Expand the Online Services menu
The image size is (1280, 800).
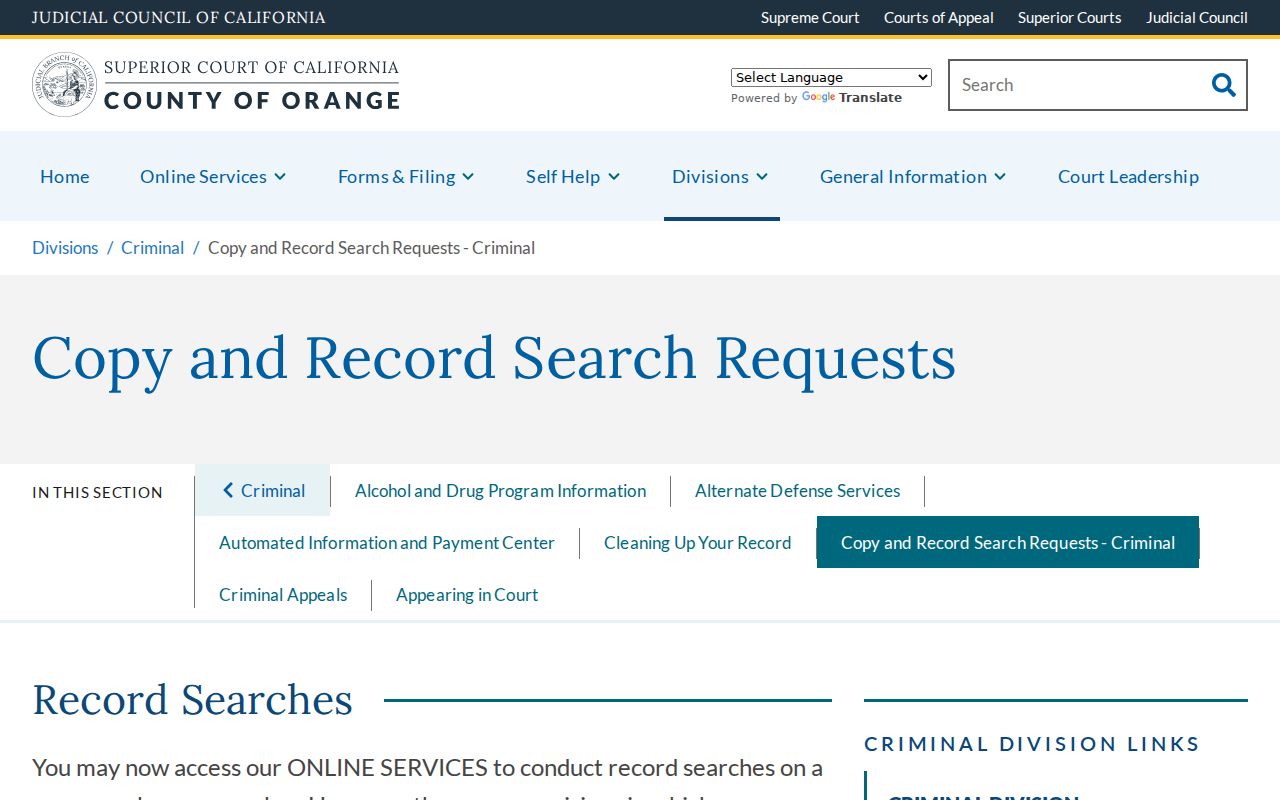[213, 176]
